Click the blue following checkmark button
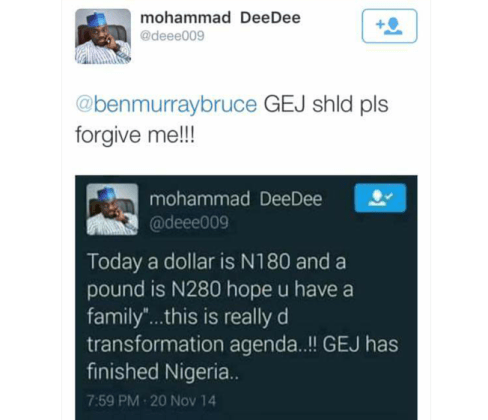The image size is (488, 420). 380,198
